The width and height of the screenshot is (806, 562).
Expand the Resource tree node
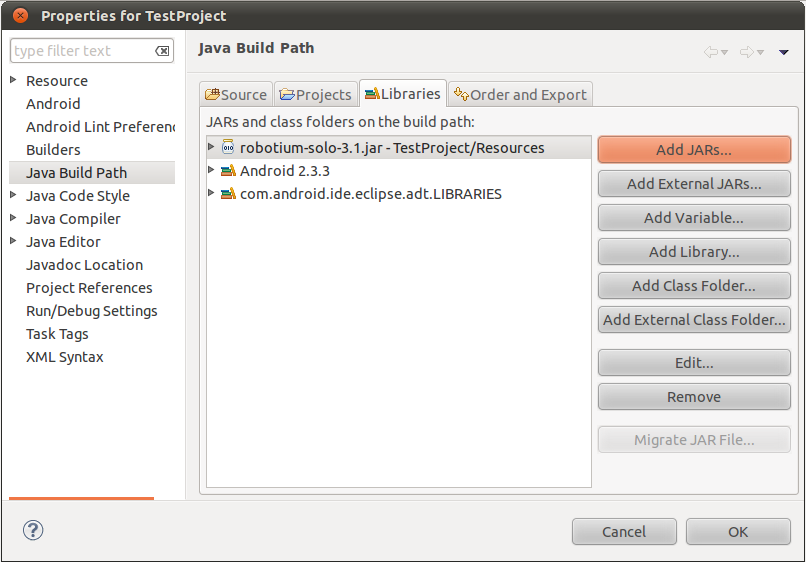tap(13, 80)
